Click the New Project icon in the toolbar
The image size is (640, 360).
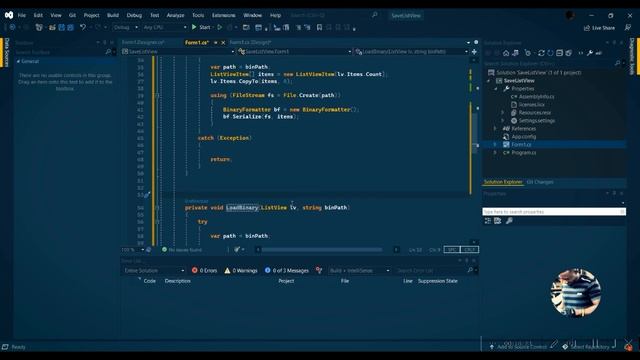pos(39,27)
